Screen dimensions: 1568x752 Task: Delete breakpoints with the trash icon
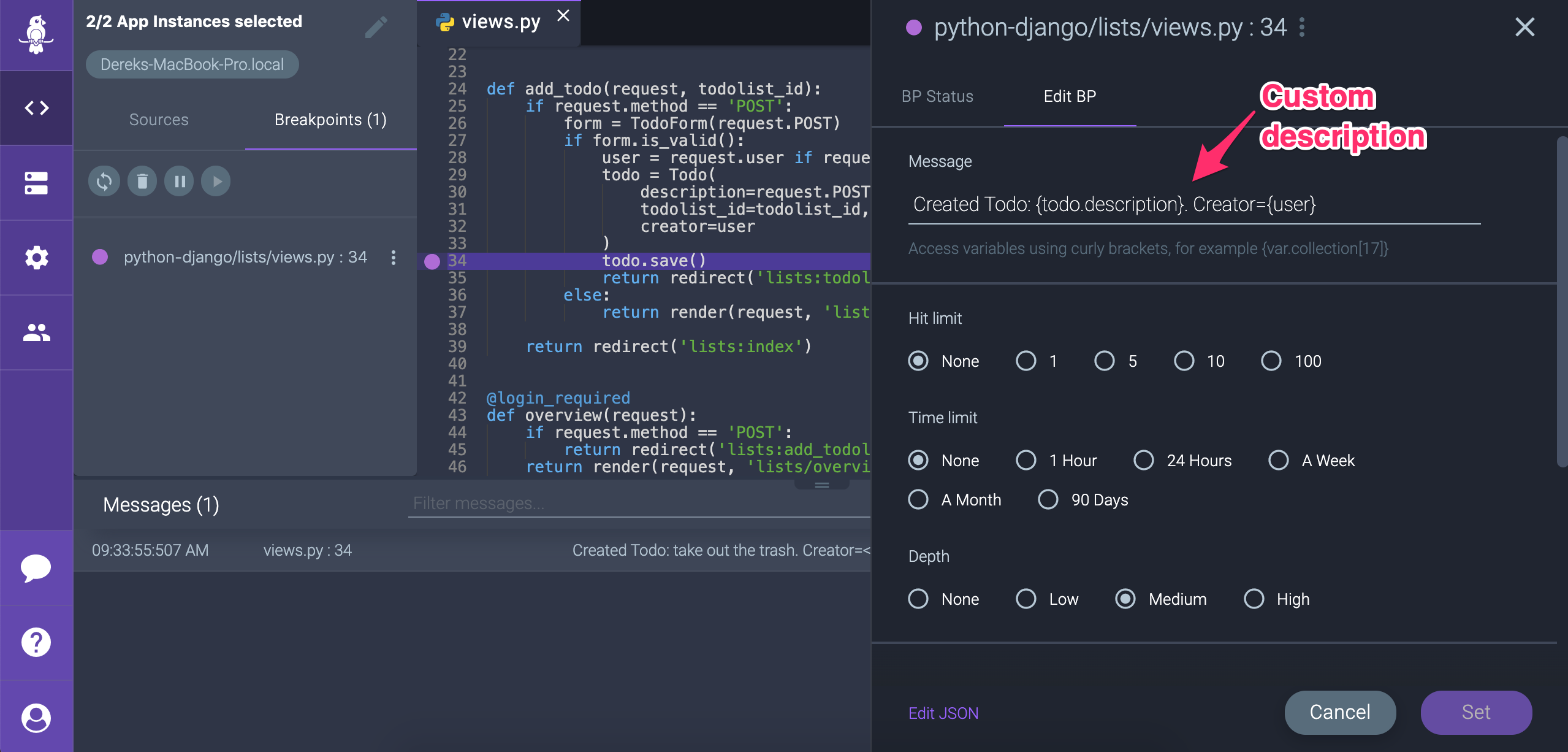pyautogui.click(x=142, y=182)
